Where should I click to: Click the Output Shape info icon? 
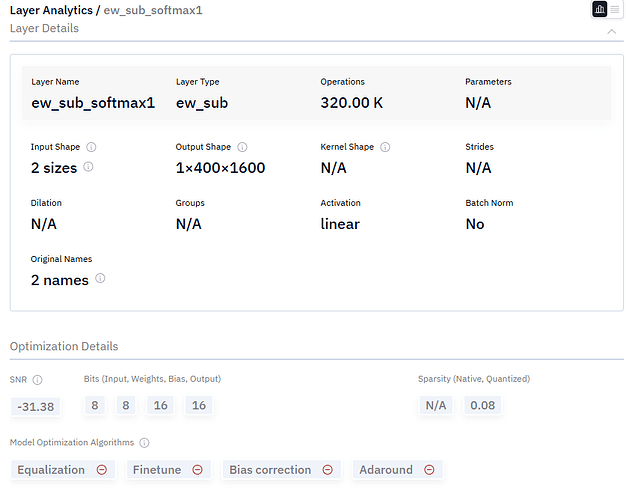coord(243,147)
